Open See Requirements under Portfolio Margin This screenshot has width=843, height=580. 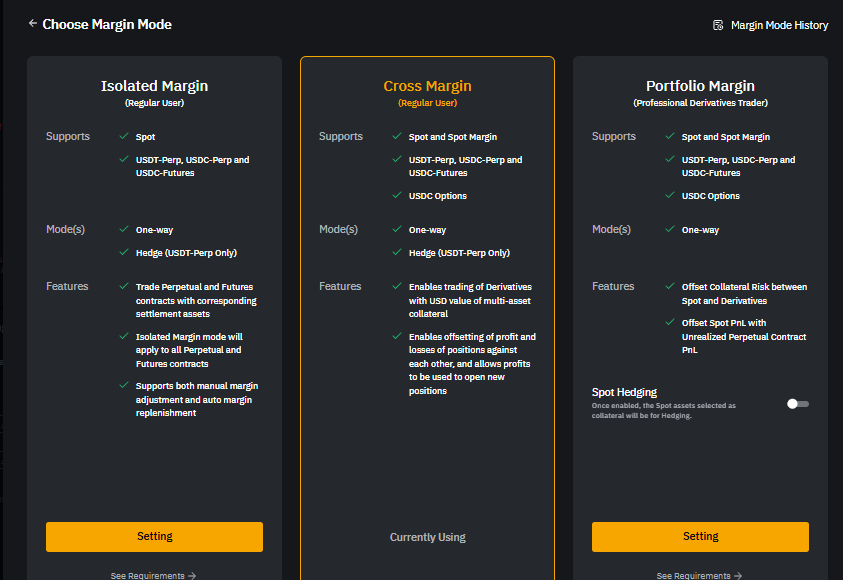(700, 575)
